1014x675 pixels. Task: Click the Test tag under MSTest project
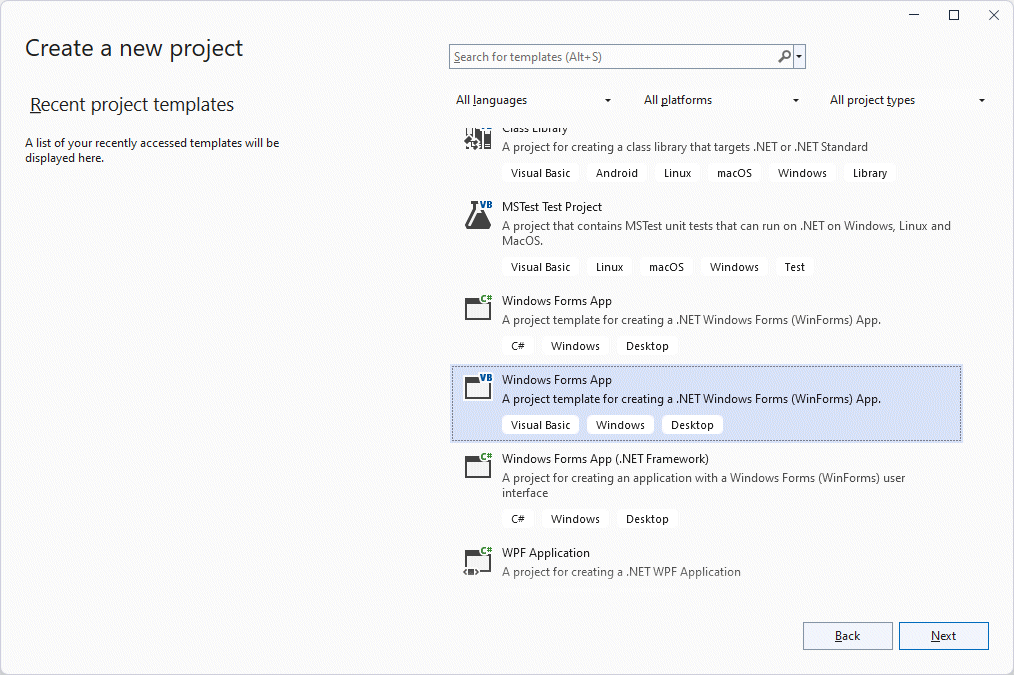(x=795, y=267)
